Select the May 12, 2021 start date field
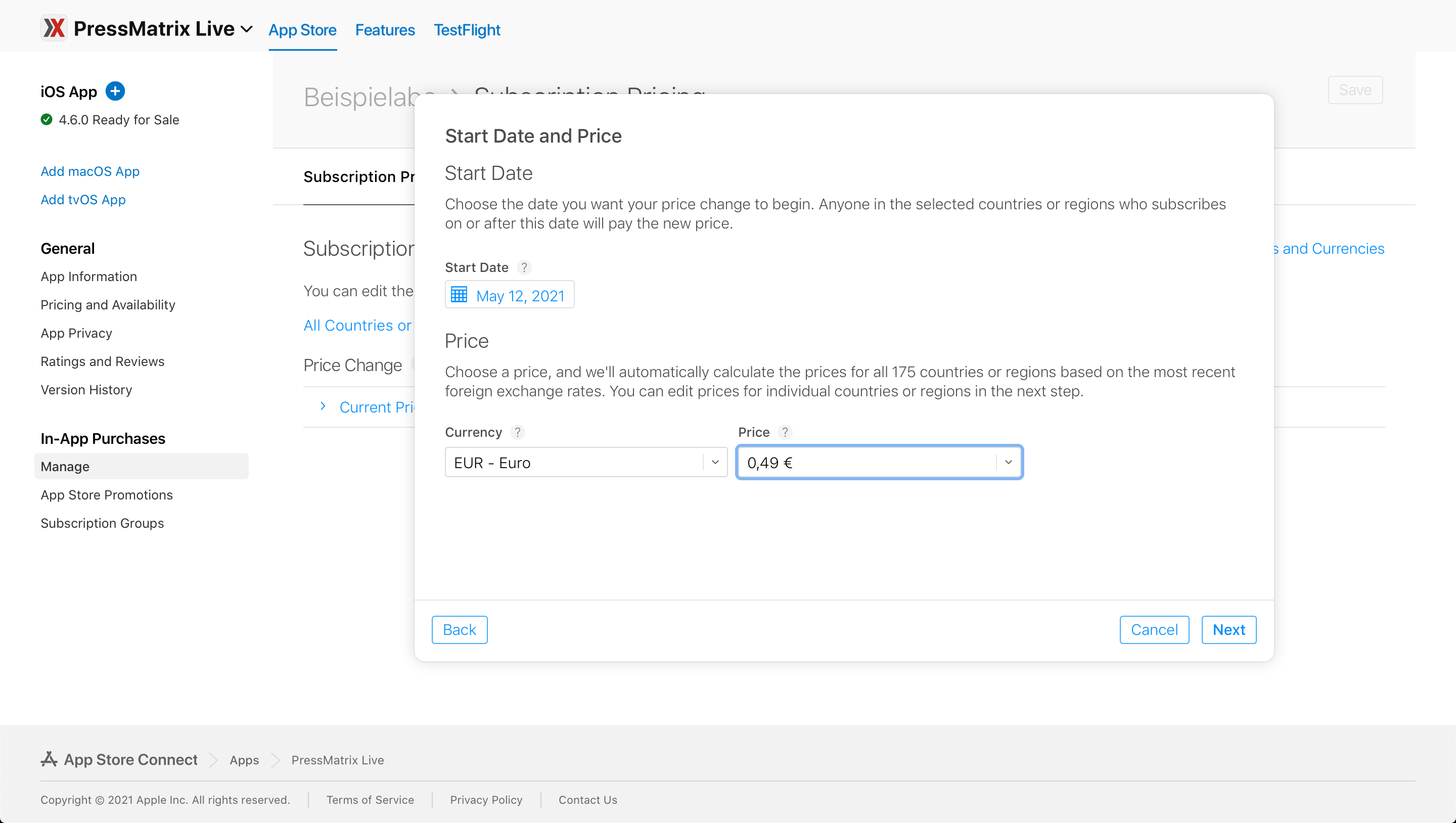Image resolution: width=1456 pixels, height=823 pixels. click(509, 295)
